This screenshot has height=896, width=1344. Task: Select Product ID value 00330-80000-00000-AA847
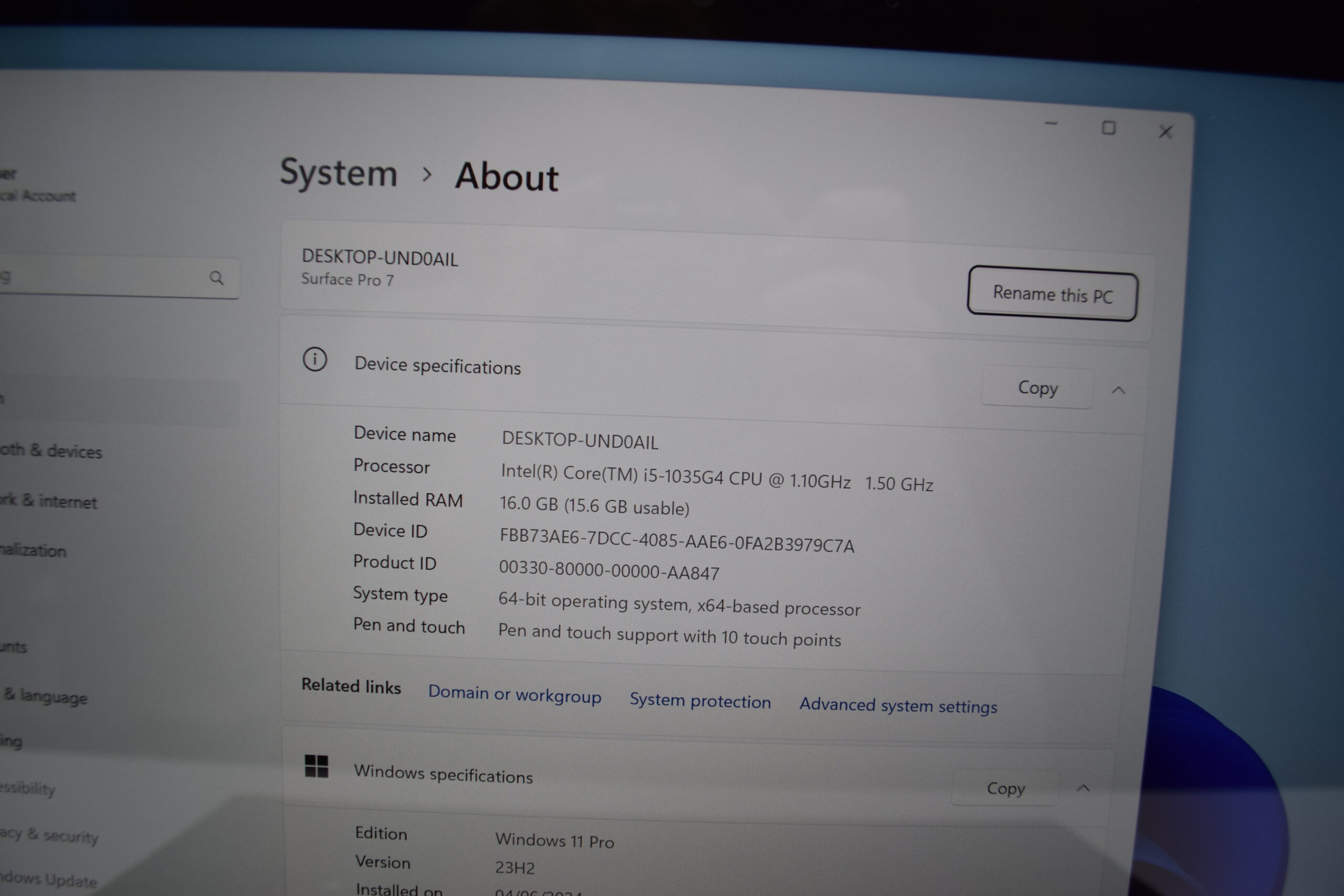pos(608,570)
